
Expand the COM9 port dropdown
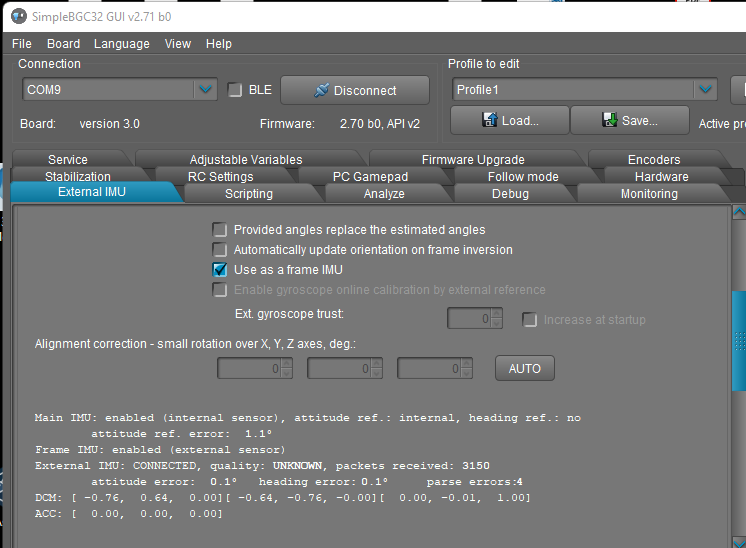tap(206, 89)
